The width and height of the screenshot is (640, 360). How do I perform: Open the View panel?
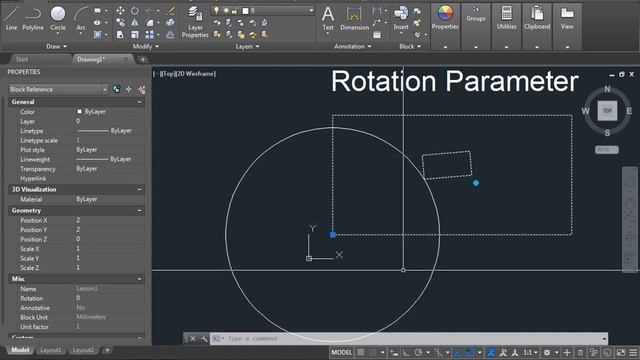pyautogui.click(x=567, y=18)
